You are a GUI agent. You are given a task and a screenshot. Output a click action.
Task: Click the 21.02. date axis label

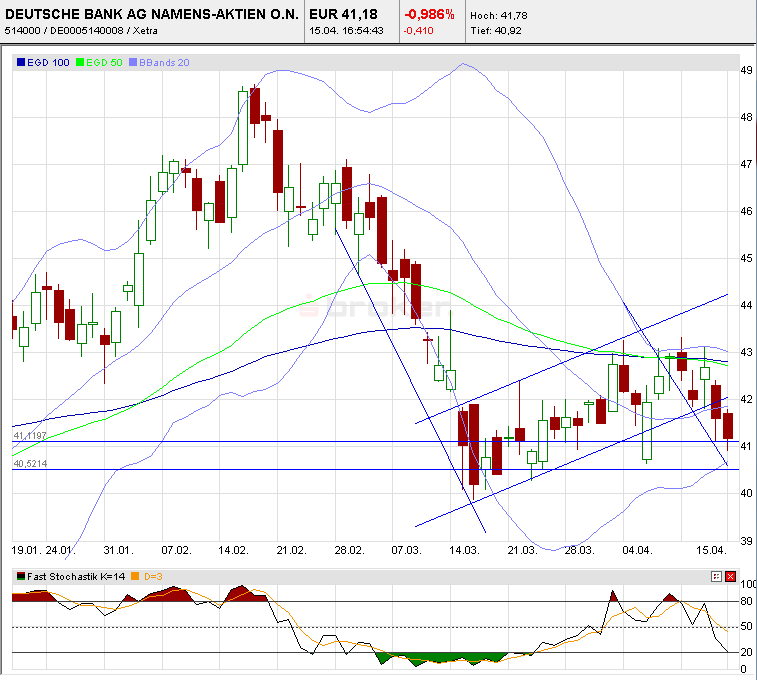292,550
